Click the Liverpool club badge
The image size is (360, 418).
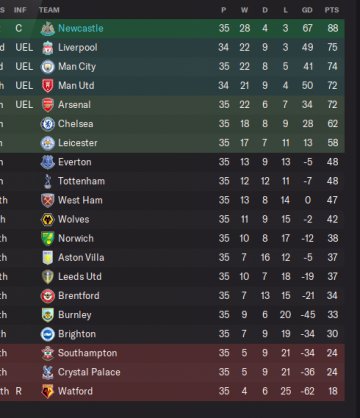click(x=47, y=48)
